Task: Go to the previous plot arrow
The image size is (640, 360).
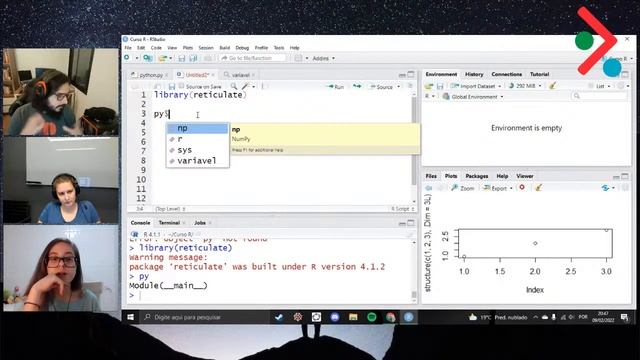Action: (x=429, y=188)
